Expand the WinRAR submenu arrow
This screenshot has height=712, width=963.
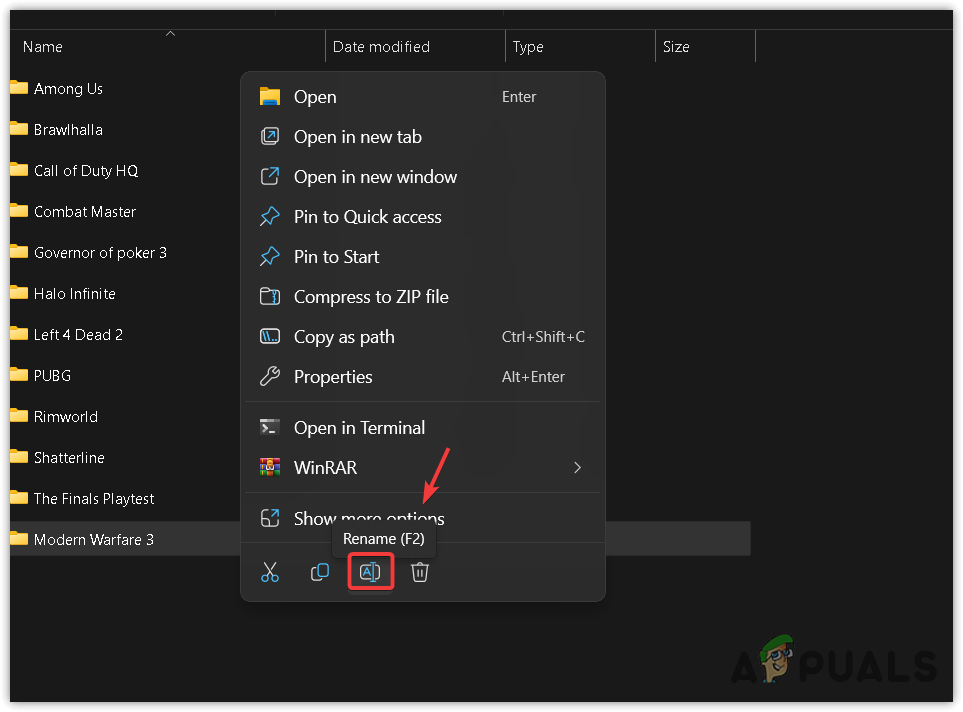[577, 467]
